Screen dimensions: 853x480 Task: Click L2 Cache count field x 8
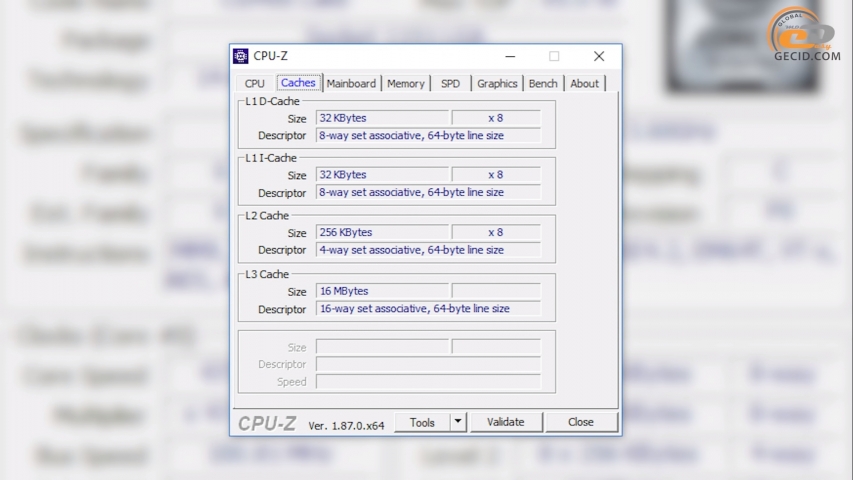pyautogui.click(x=496, y=232)
